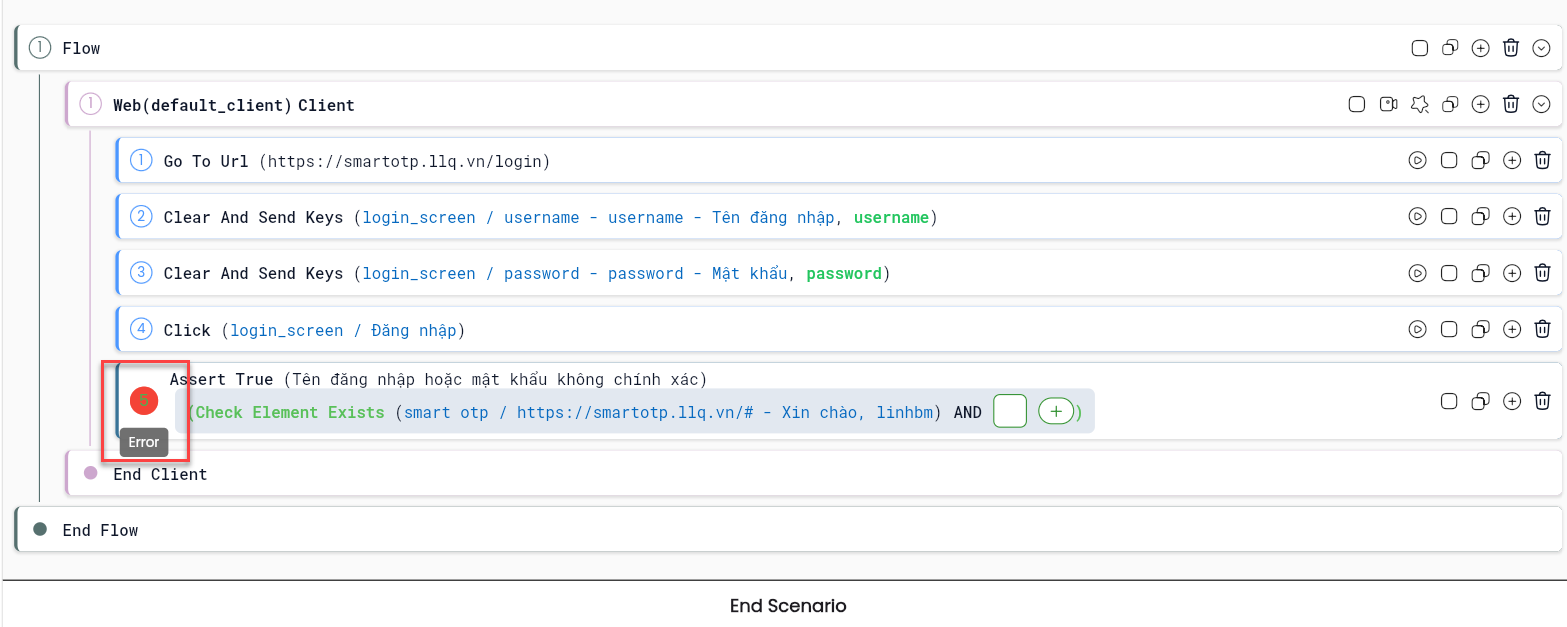Viewport: 1567px width, 627px height.
Task: Select the Assert True step checkbox
Action: coord(1449,401)
